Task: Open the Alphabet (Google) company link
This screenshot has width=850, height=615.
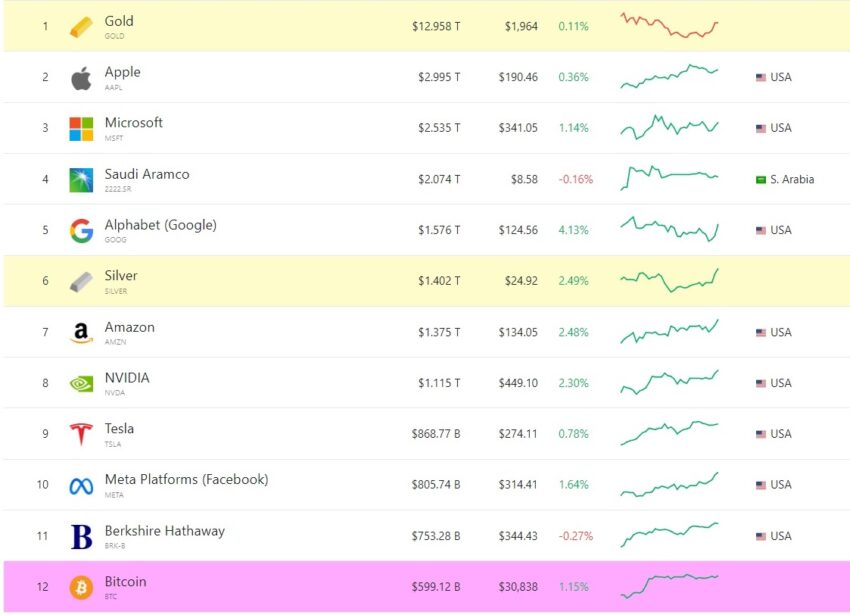Action: coord(160,225)
